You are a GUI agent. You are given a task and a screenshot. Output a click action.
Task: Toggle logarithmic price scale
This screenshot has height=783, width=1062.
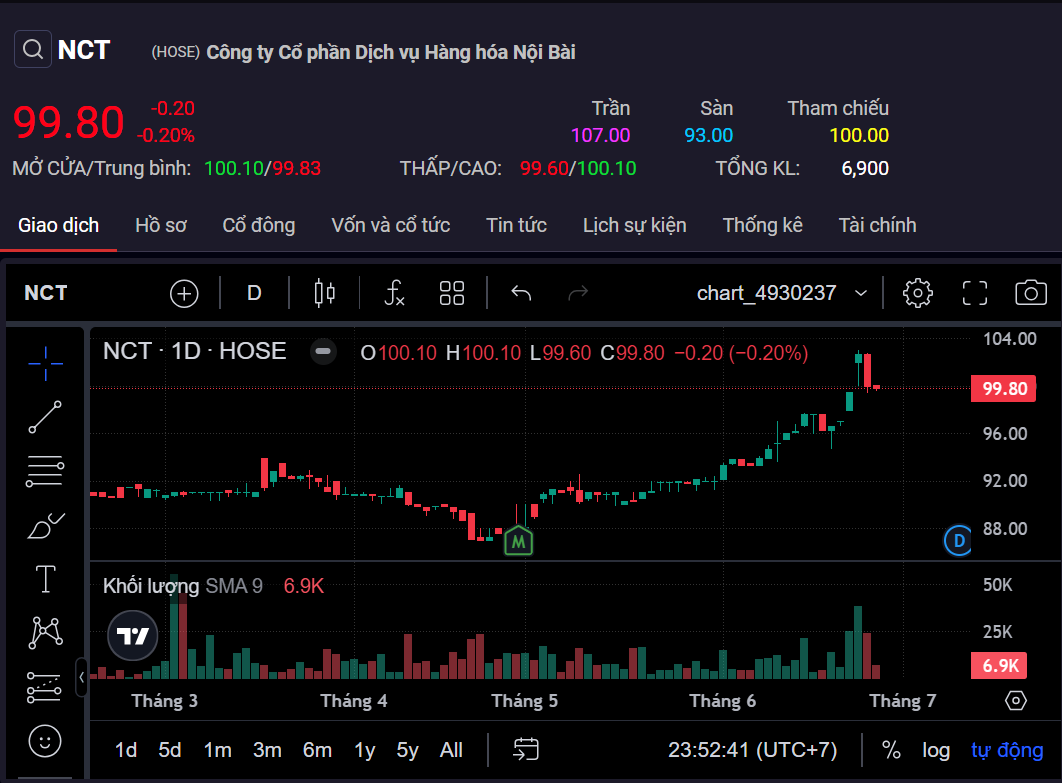936,749
